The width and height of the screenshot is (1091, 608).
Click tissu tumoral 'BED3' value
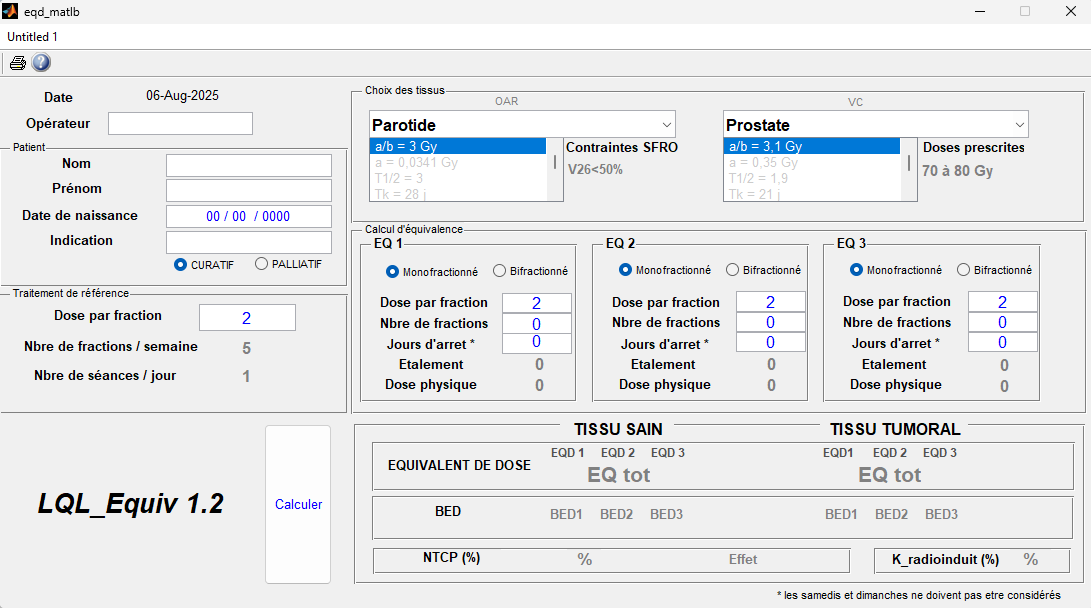[941, 514]
